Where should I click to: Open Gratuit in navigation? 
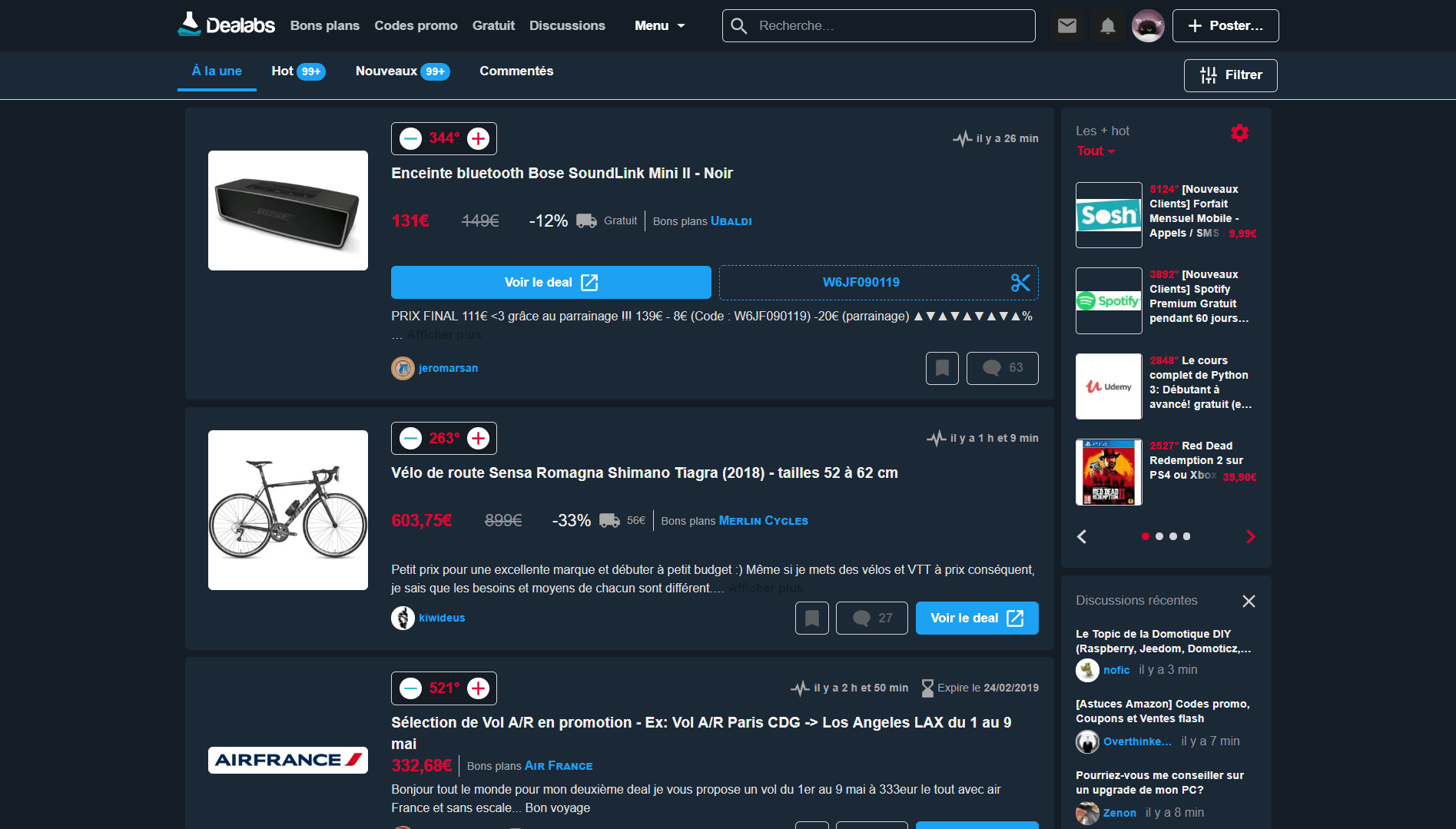point(493,25)
